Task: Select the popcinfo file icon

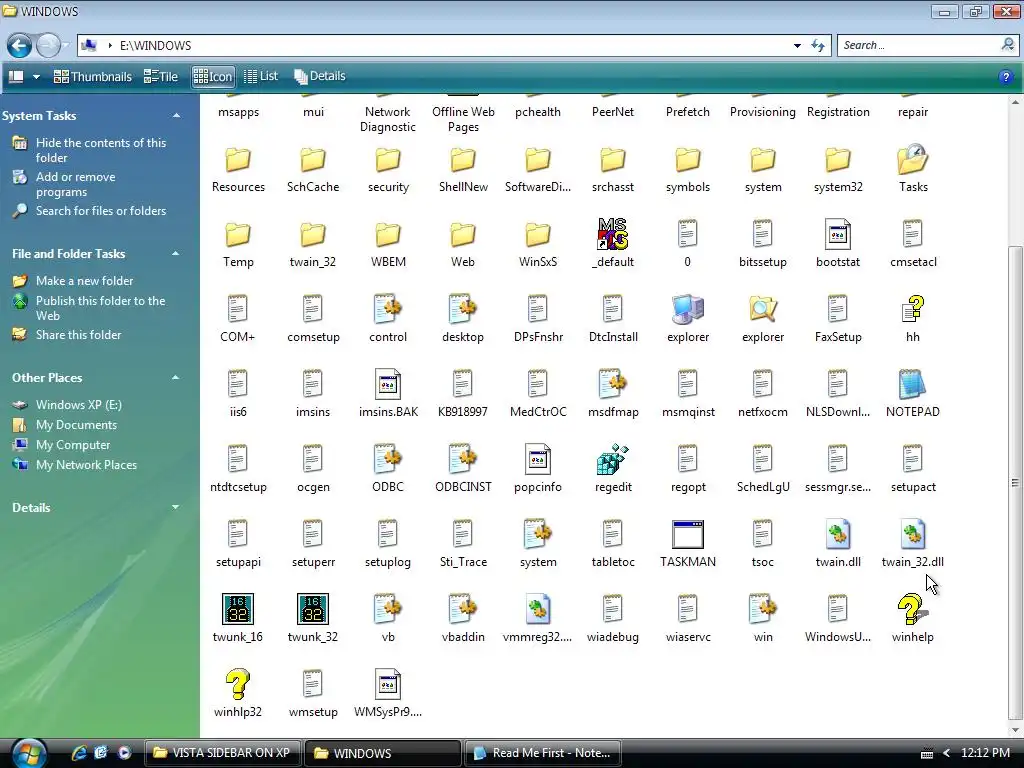Action: (537, 460)
